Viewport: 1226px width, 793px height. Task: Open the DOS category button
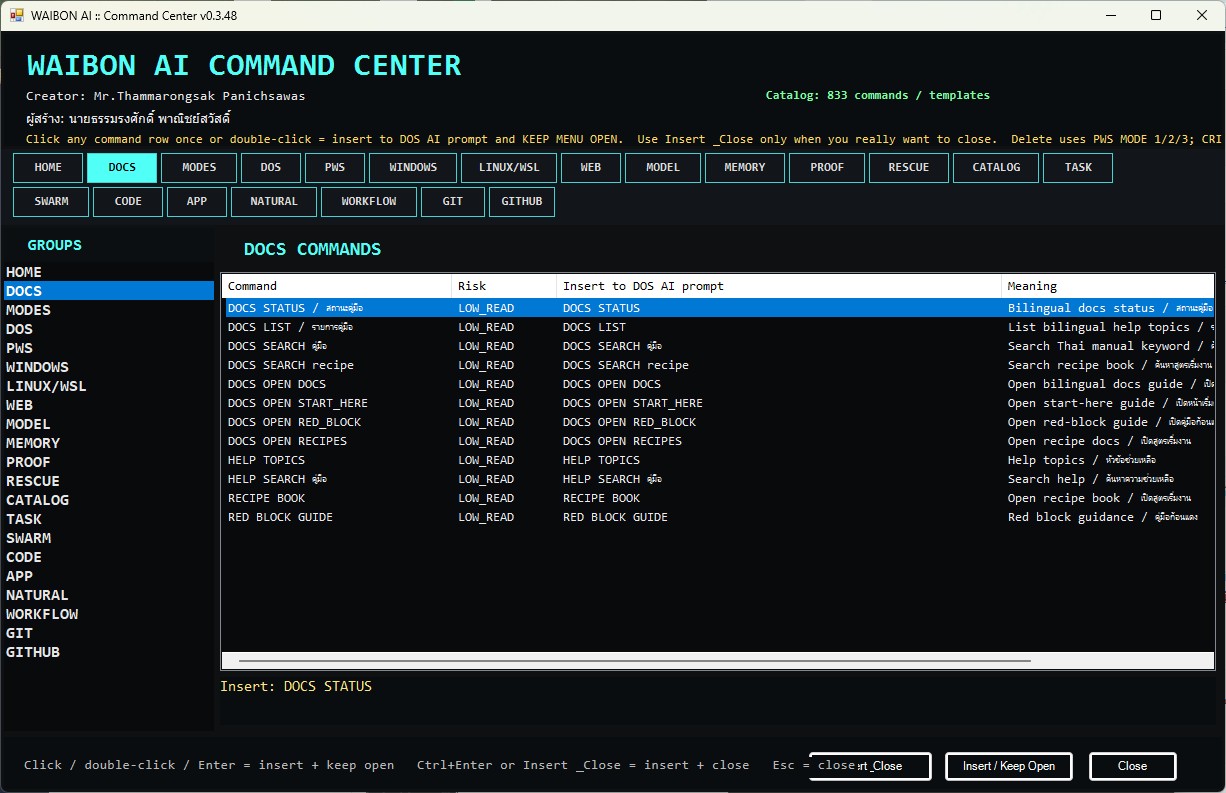pyautogui.click(x=270, y=168)
